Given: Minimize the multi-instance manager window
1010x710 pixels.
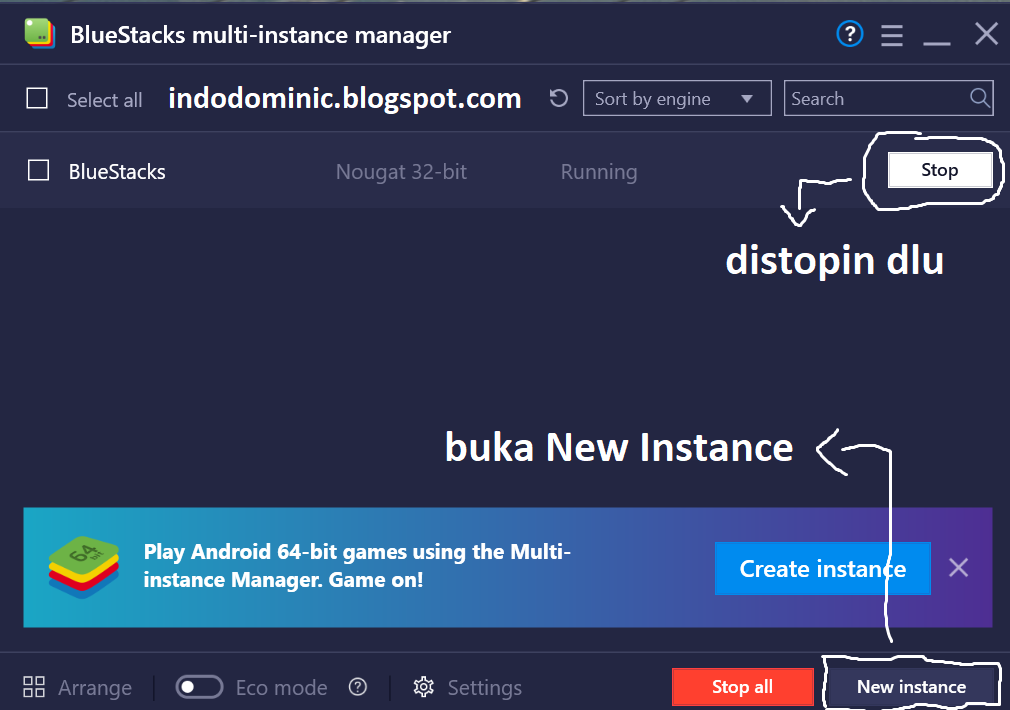Looking at the screenshot, I should pos(937,43).
